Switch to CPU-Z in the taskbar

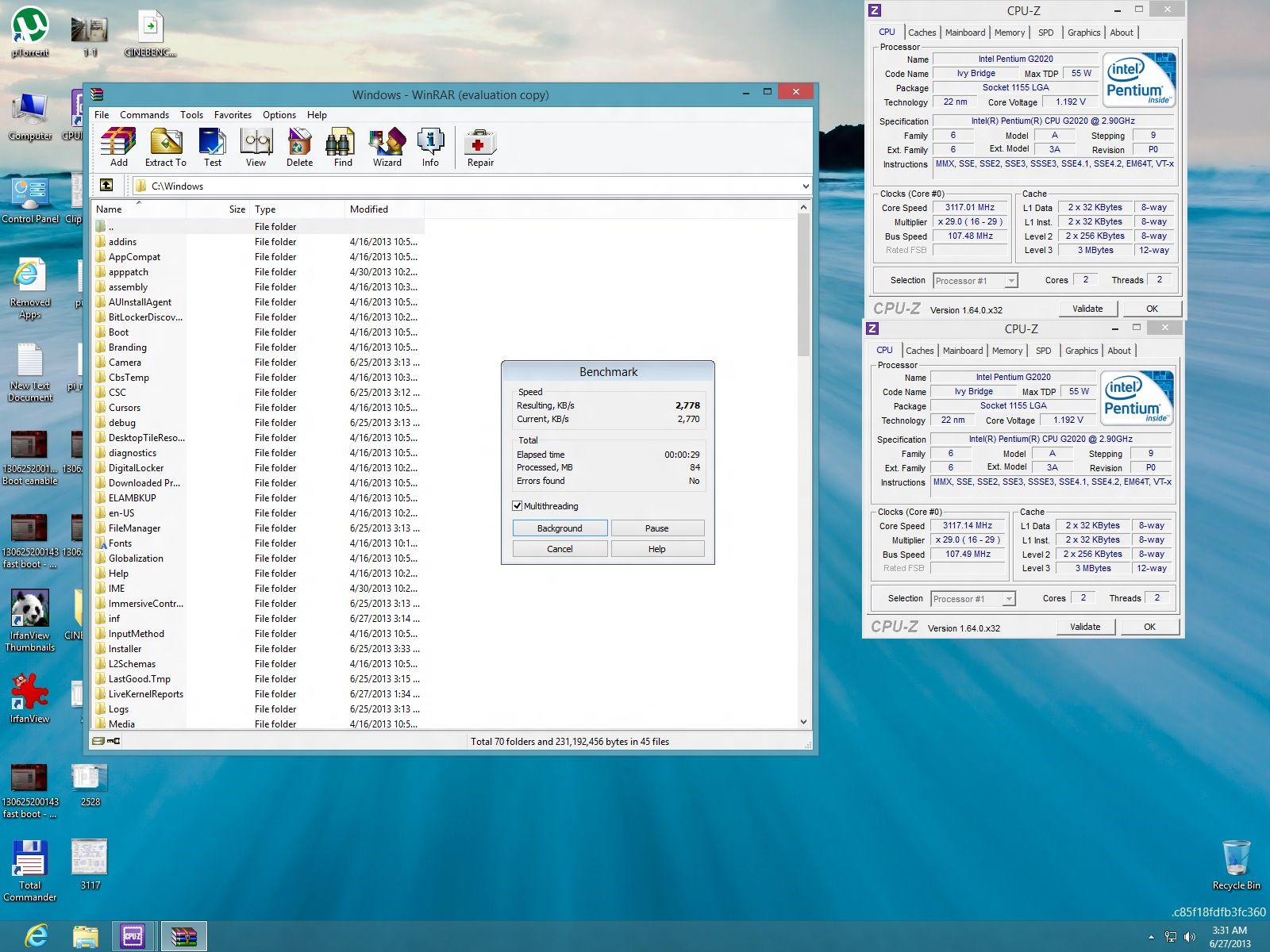(133, 936)
